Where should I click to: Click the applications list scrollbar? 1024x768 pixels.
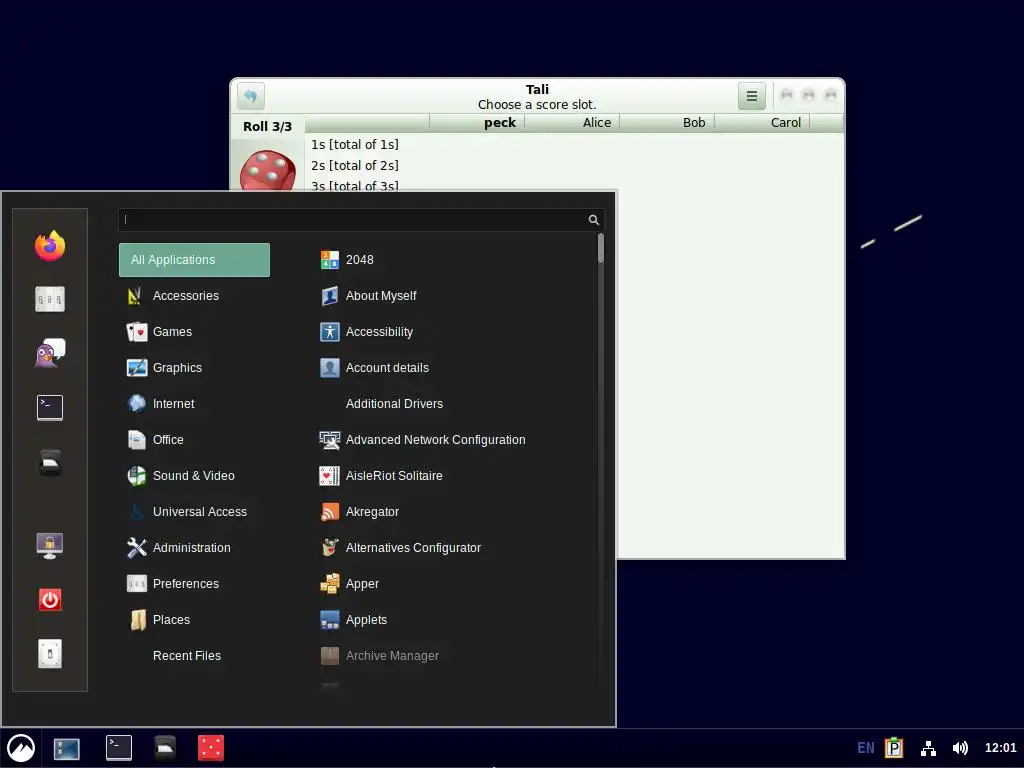point(600,249)
